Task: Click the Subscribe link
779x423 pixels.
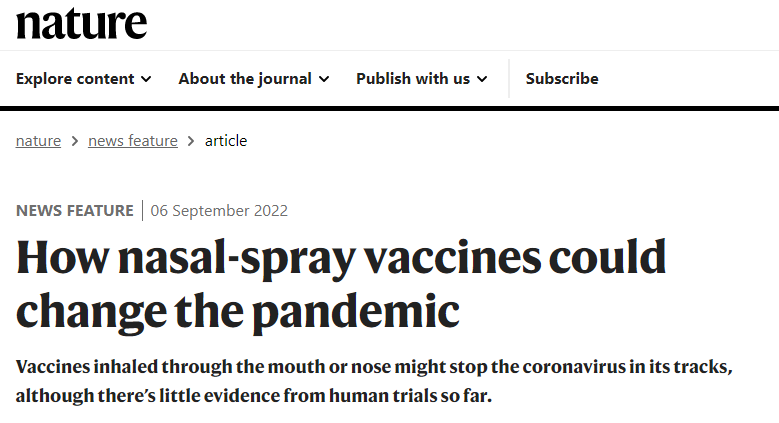Action: [562, 79]
